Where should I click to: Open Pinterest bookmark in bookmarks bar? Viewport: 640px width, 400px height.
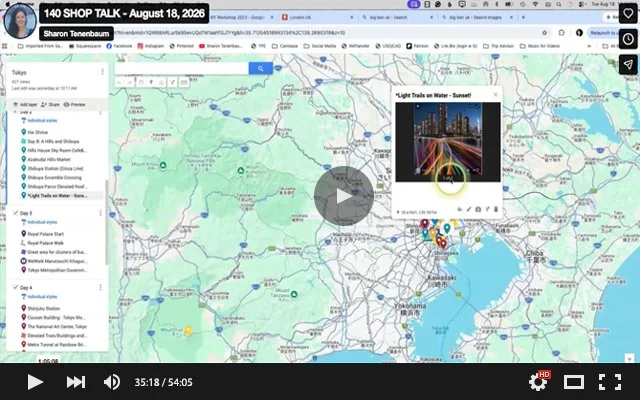click(x=182, y=46)
